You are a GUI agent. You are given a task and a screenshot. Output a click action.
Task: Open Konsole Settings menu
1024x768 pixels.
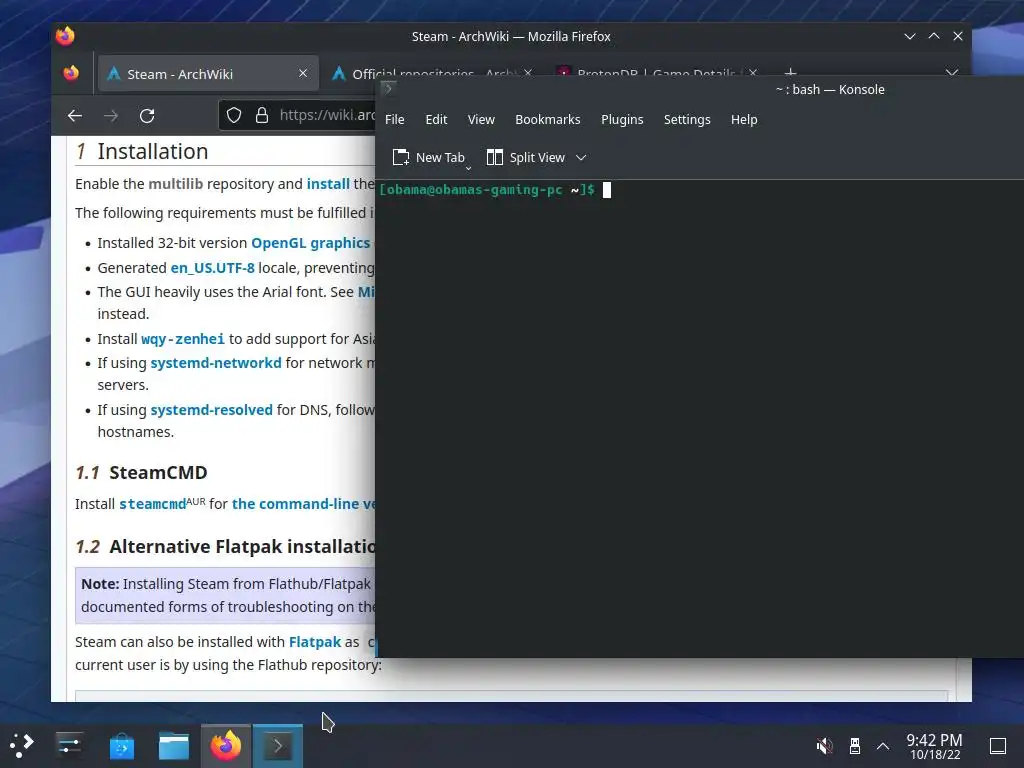point(687,120)
